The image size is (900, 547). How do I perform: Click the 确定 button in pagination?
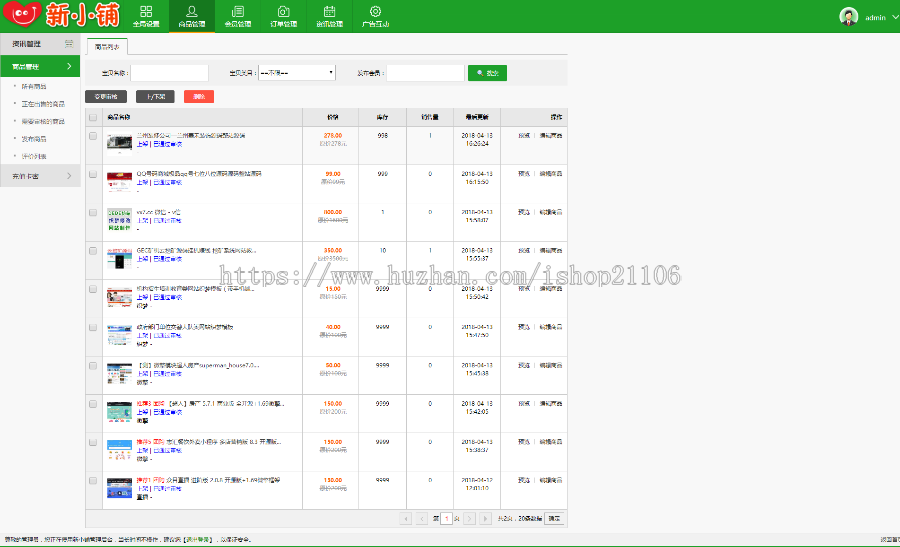point(554,518)
